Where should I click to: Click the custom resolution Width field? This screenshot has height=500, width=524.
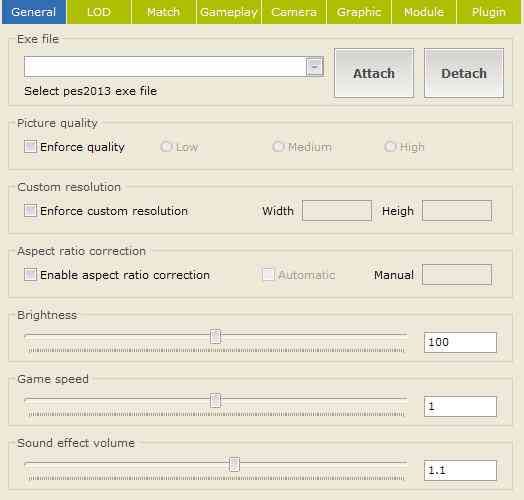337,211
